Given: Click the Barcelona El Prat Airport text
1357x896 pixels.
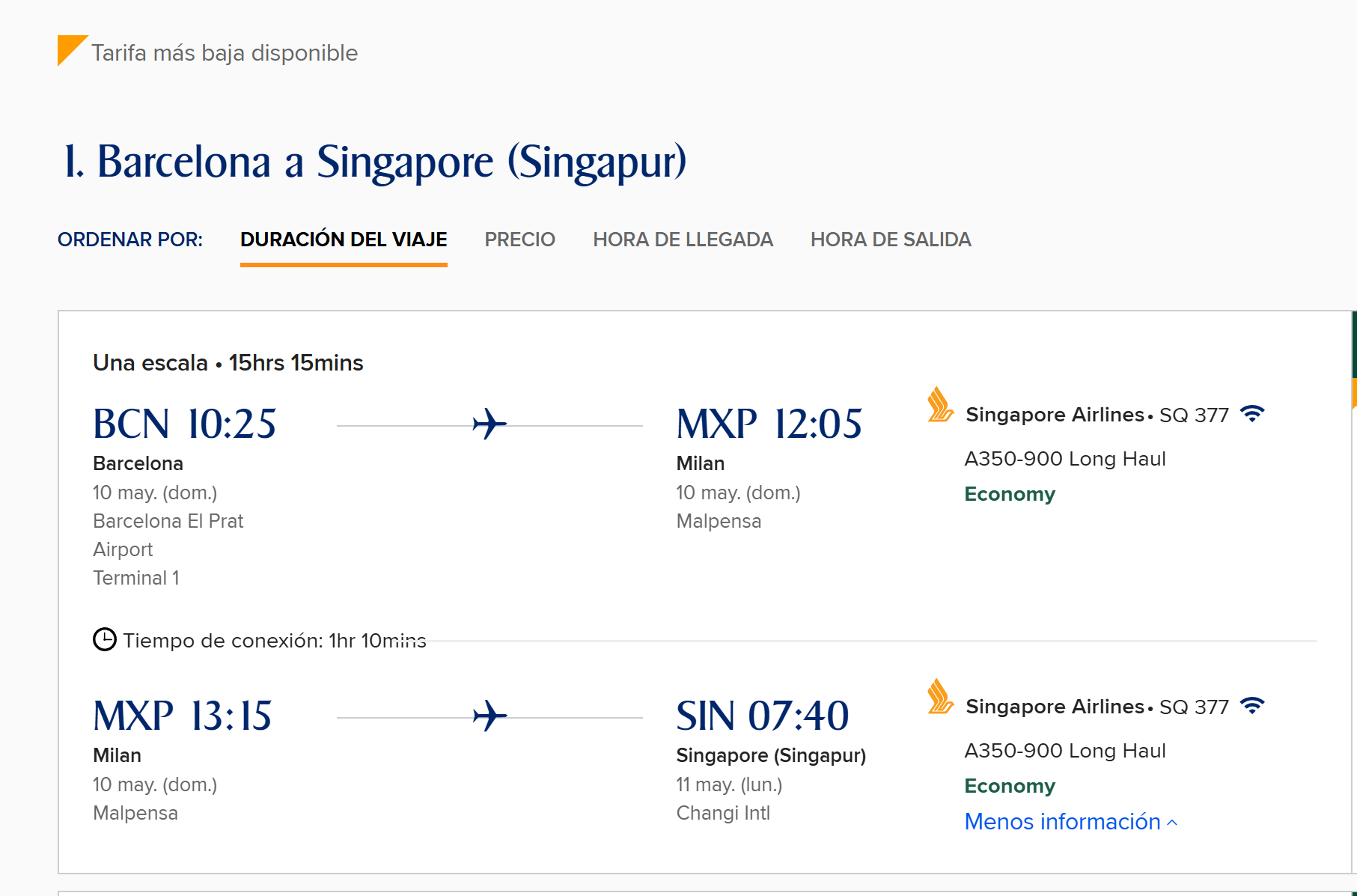Looking at the screenshot, I should coord(168,535).
